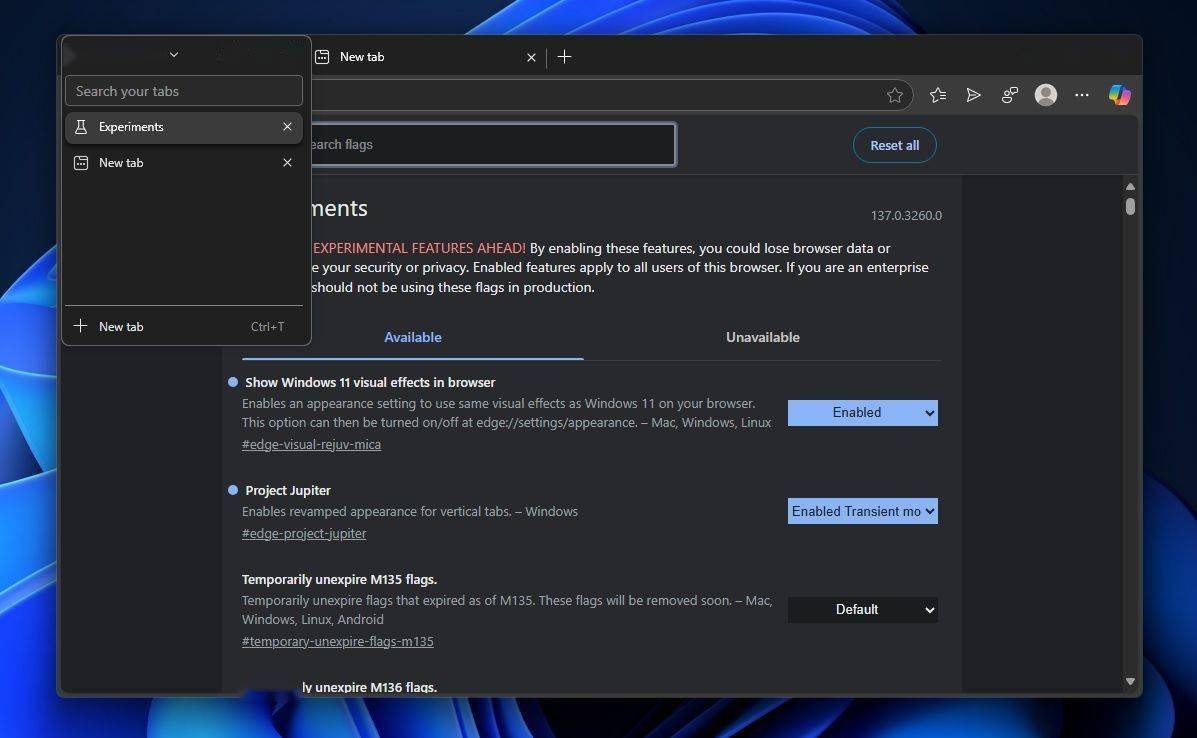Image resolution: width=1197 pixels, height=738 pixels.
Task: Click the page icon on the tab strip New tab
Action: pyautogui.click(x=322, y=57)
